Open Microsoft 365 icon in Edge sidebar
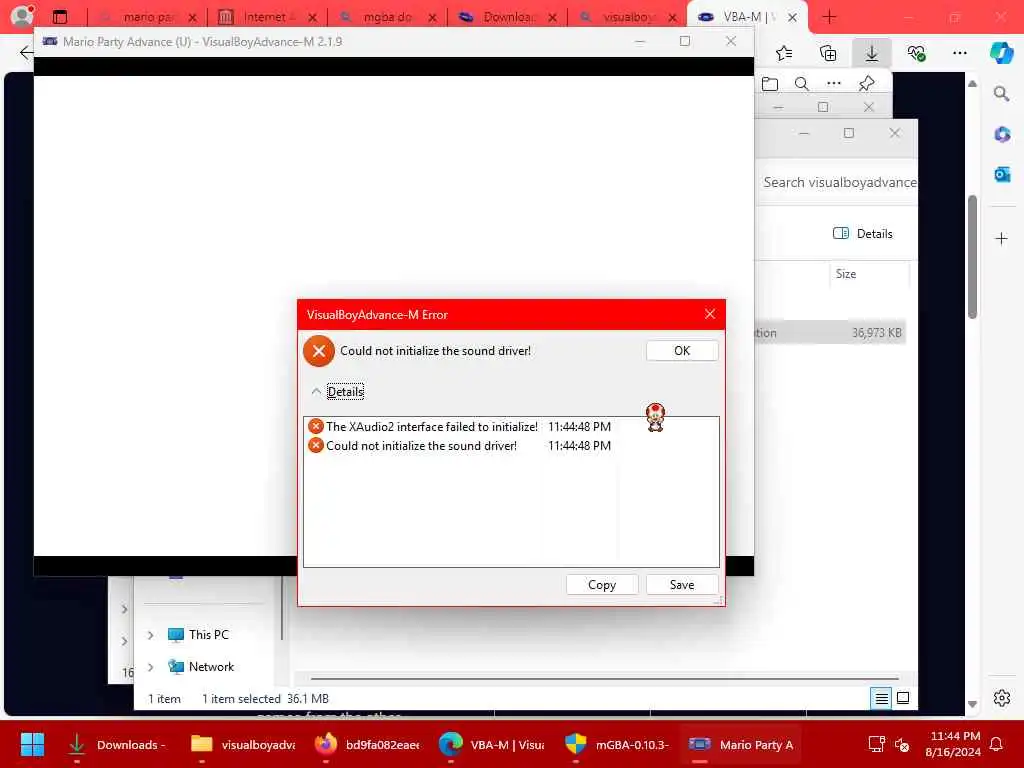Image resolution: width=1024 pixels, height=768 pixels. [1002, 135]
